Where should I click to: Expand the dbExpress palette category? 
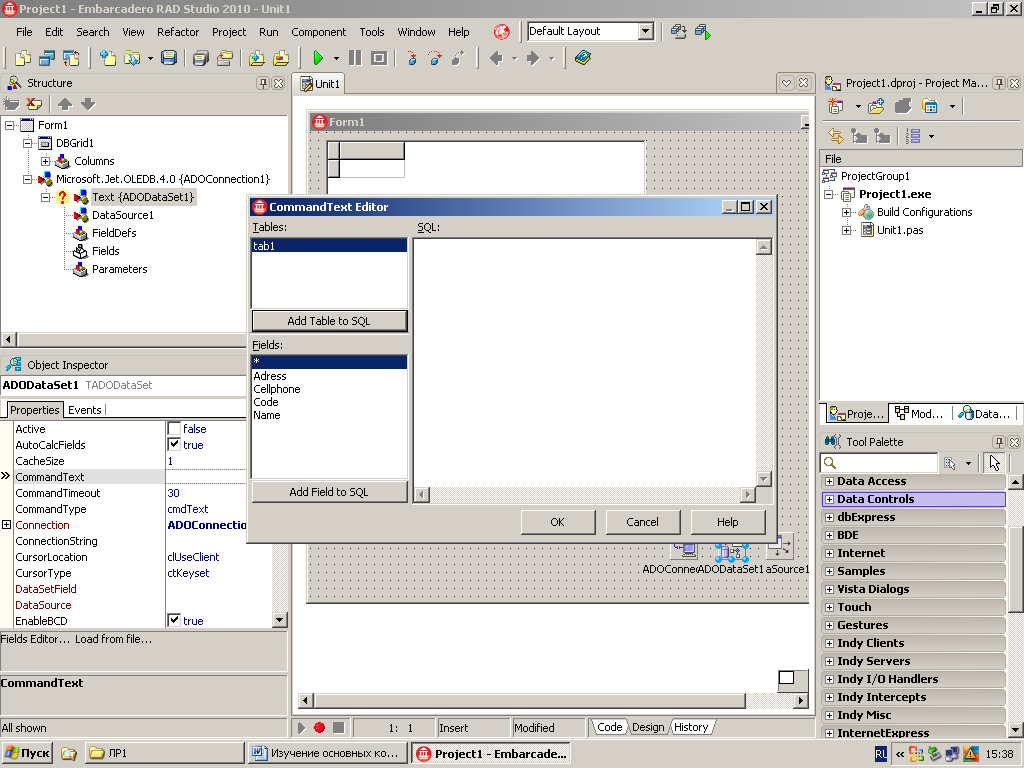click(x=829, y=517)
